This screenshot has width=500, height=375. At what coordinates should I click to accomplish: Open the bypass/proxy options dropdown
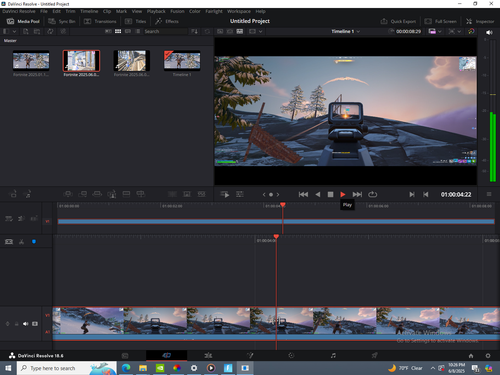pos(459,31)
